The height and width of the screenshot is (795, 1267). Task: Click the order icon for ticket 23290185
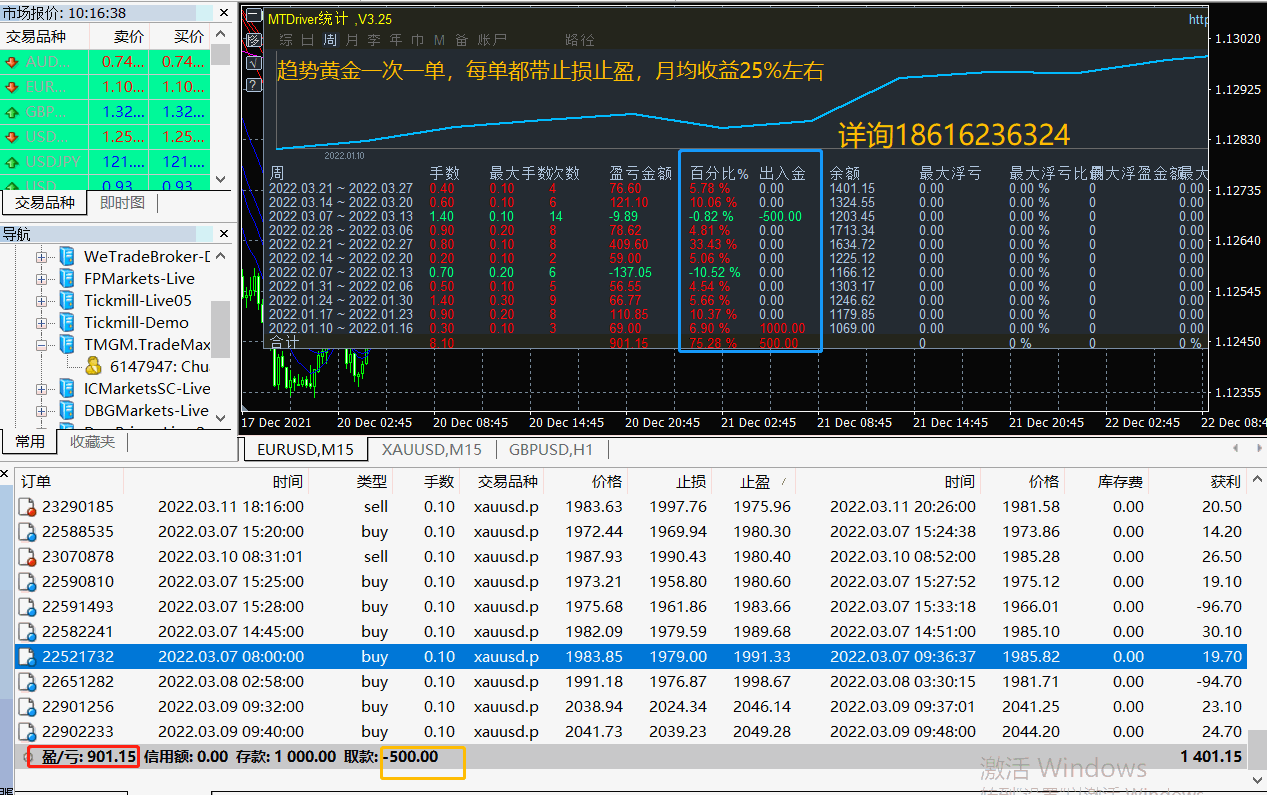28,507
